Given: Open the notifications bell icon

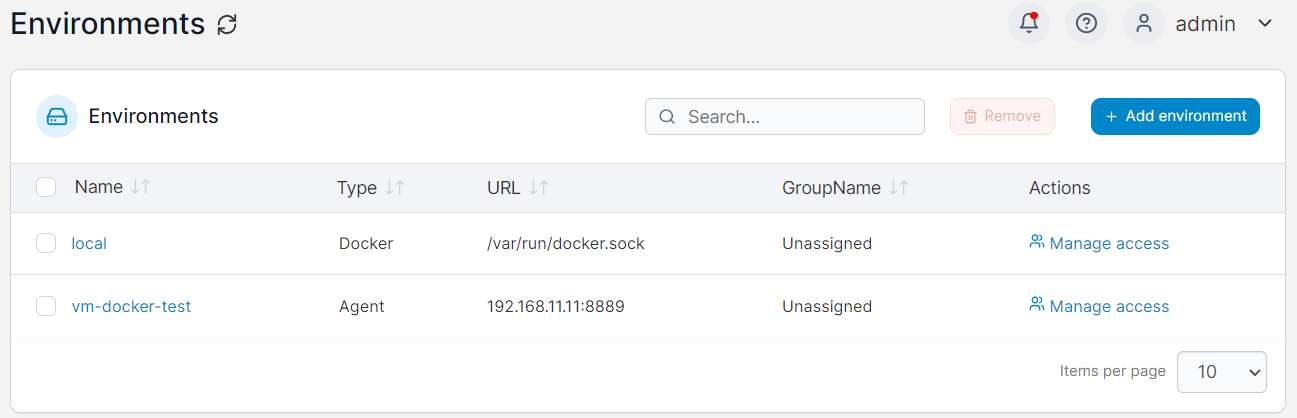Looking at the screenshot, I should 1029,23.
